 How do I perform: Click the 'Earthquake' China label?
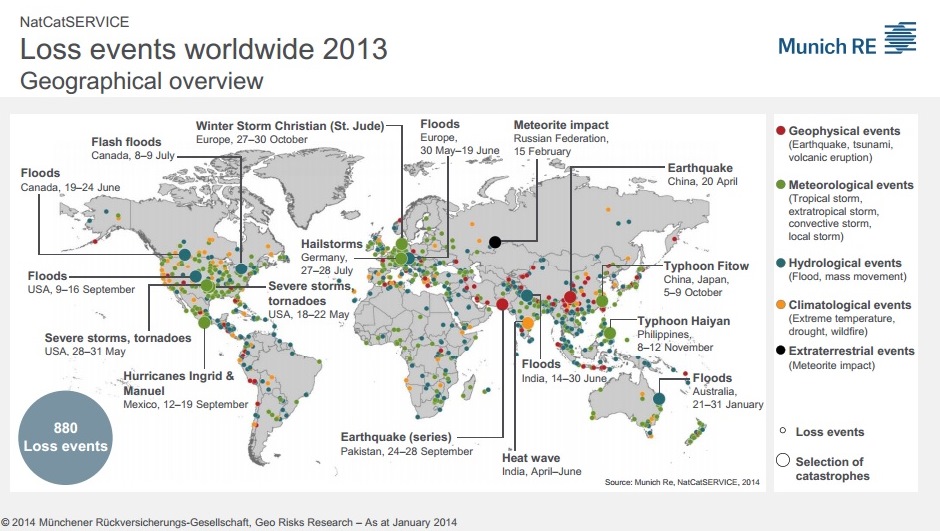[700, 168]
